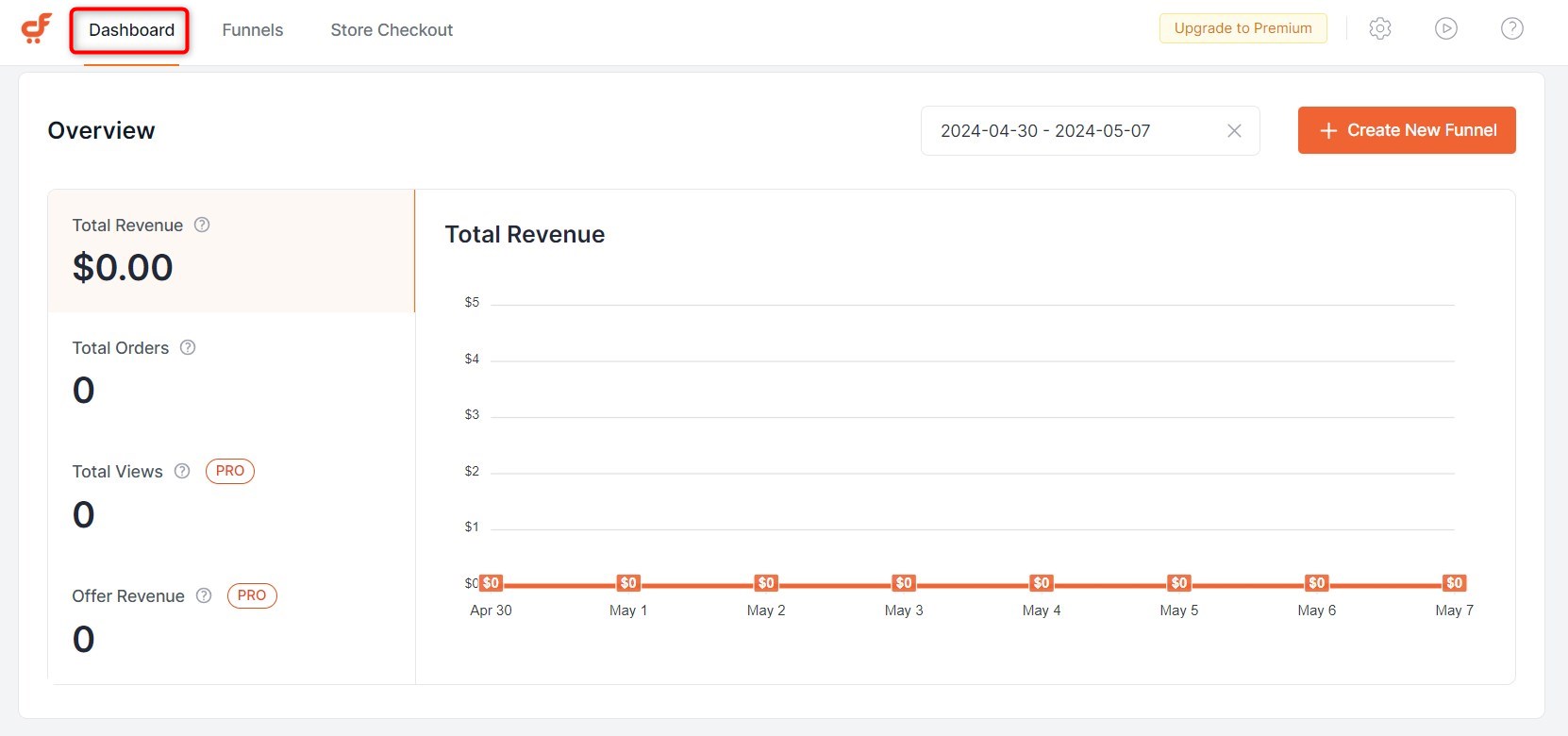
Task: Click the PRO badge beside Total Views
Action: (230, 471)
